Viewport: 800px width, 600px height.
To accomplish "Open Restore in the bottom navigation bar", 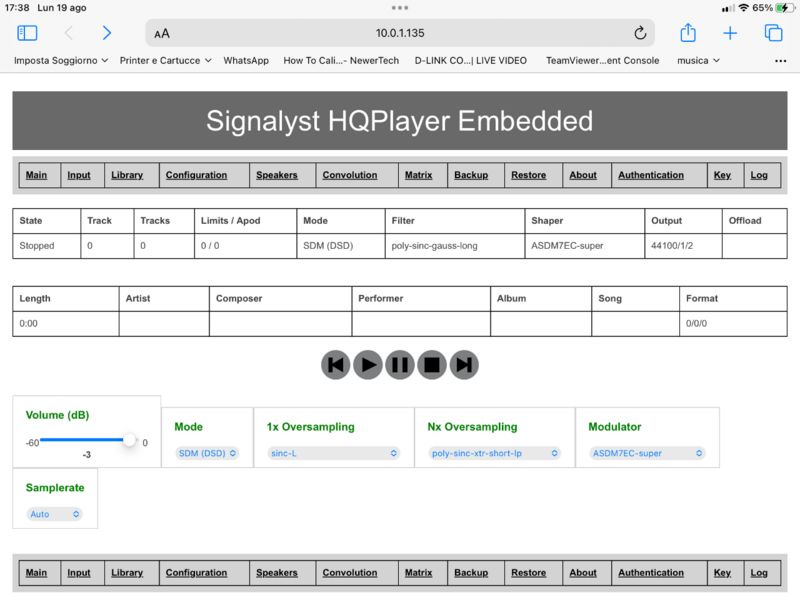I will 529,573.
